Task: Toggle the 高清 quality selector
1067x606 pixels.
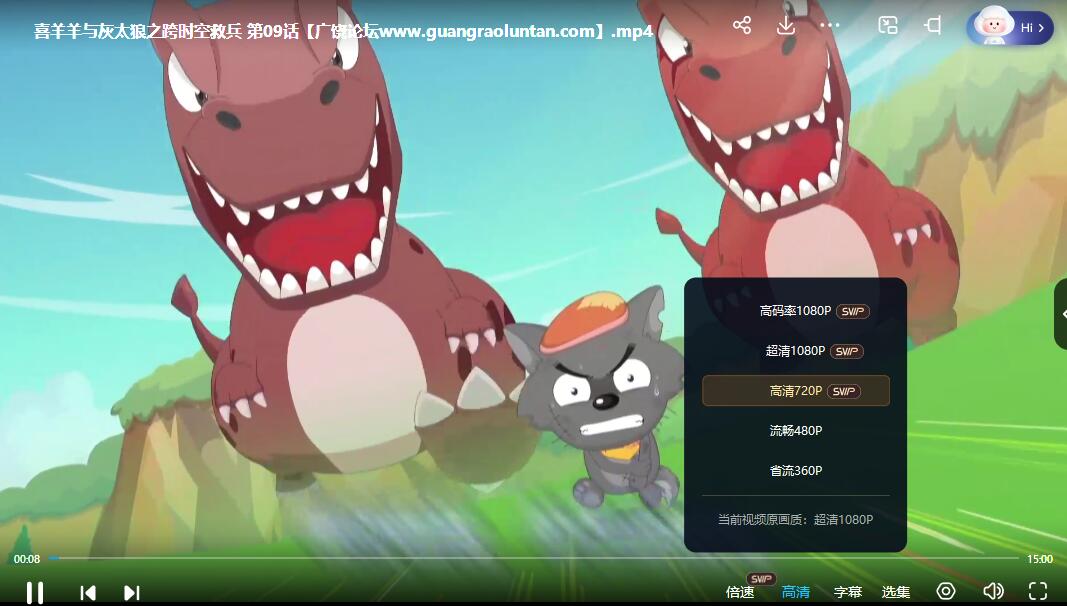Action: (795, 592)
